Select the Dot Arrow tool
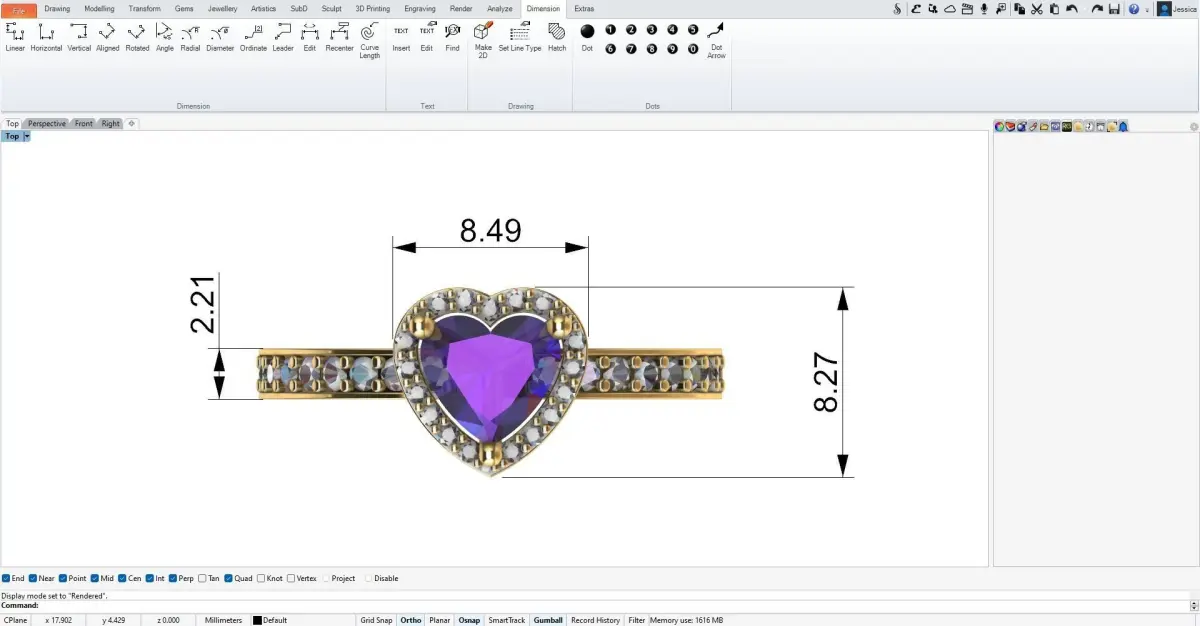The height and width of the screenshot is (626, 1200). (x=716, y=40)
